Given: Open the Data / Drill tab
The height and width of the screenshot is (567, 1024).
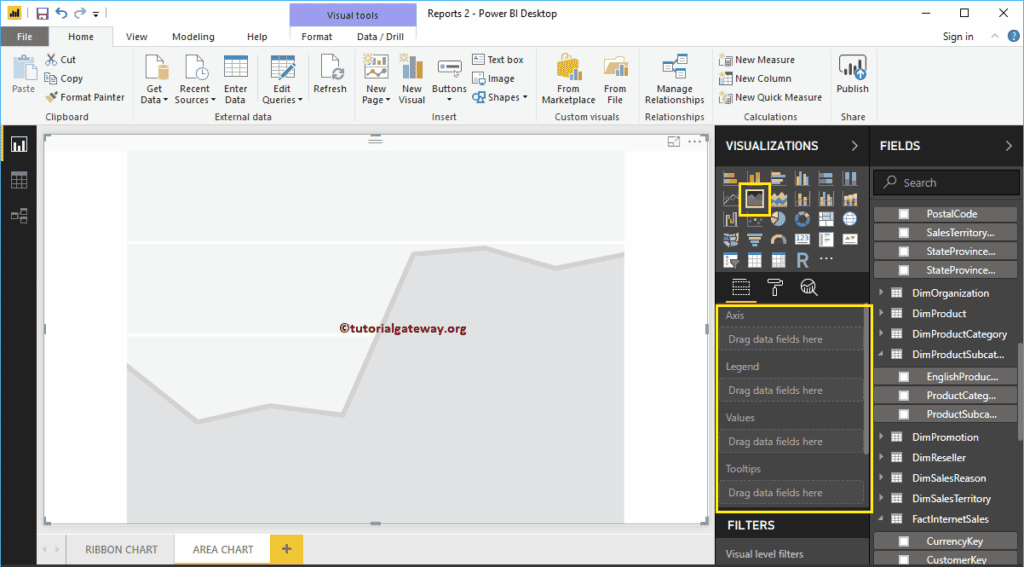Looking at the screenshot, I should coord(380,37).
